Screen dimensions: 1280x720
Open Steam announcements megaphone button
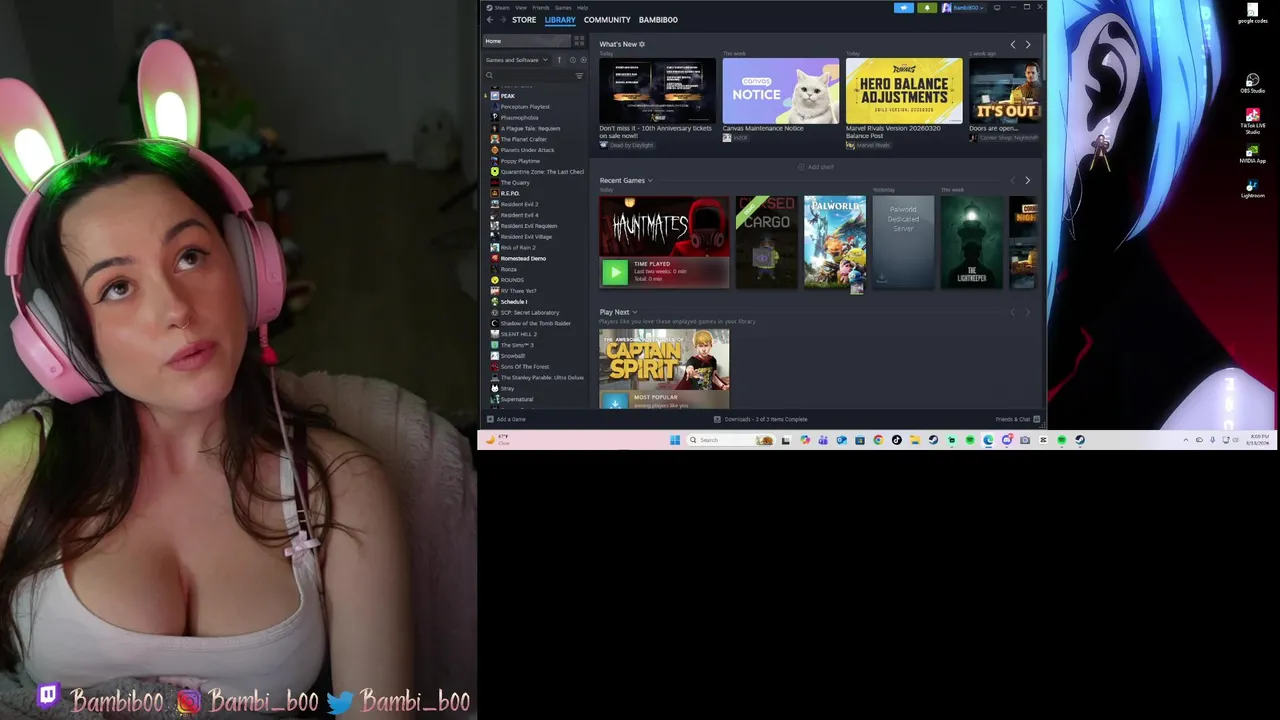pos(903,7)
